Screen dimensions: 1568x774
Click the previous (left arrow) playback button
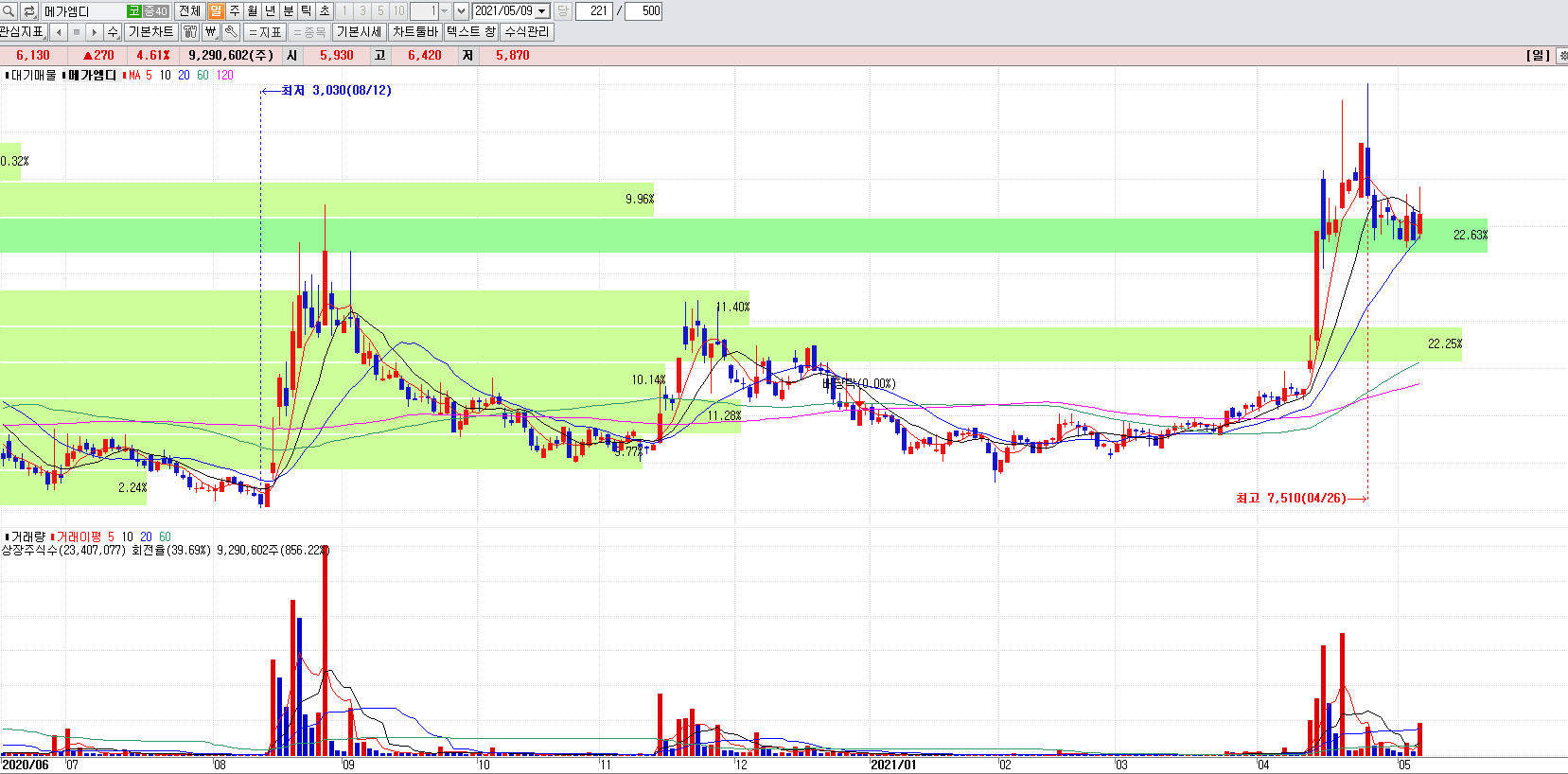(x=59, y=32)
